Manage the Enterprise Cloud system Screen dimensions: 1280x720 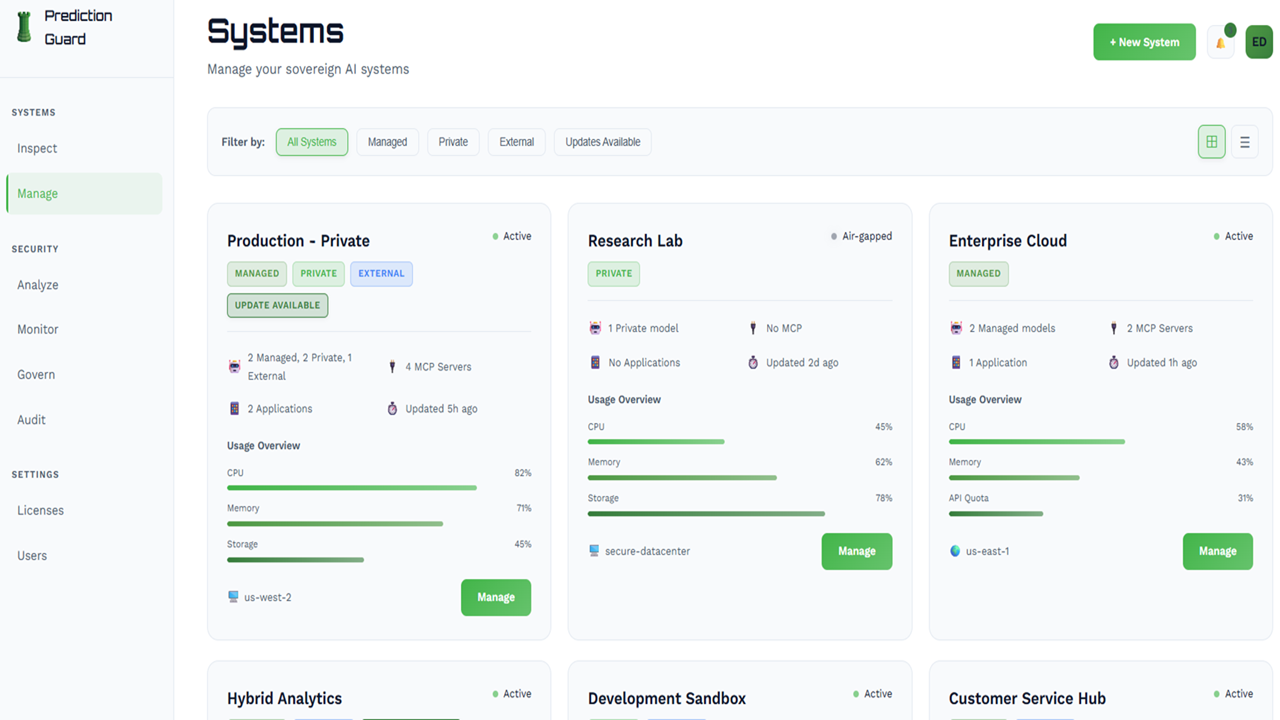1218,551
